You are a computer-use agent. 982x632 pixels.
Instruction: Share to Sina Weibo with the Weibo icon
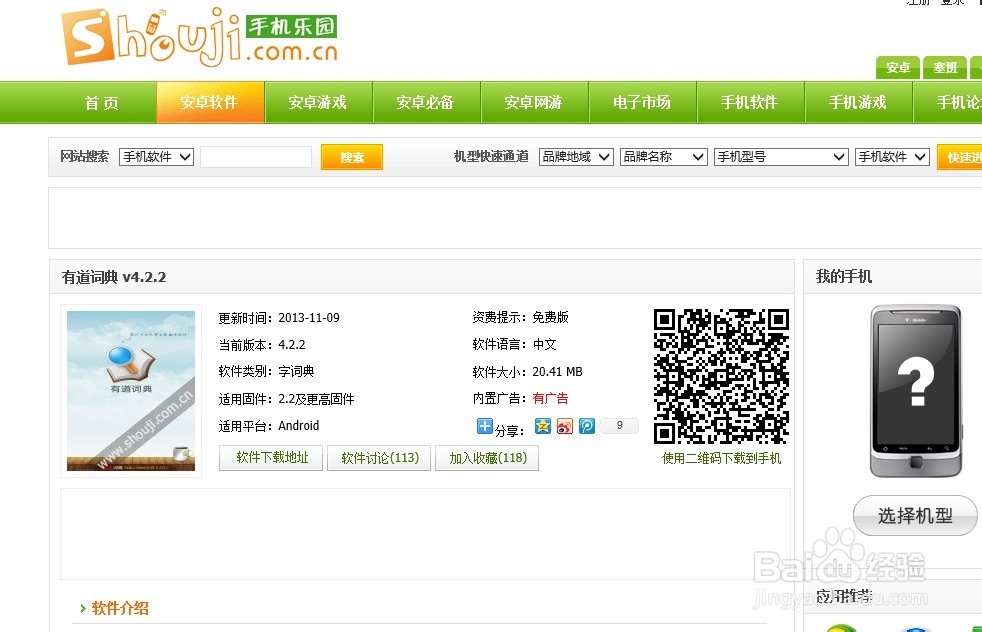click(x=565, y=426)
